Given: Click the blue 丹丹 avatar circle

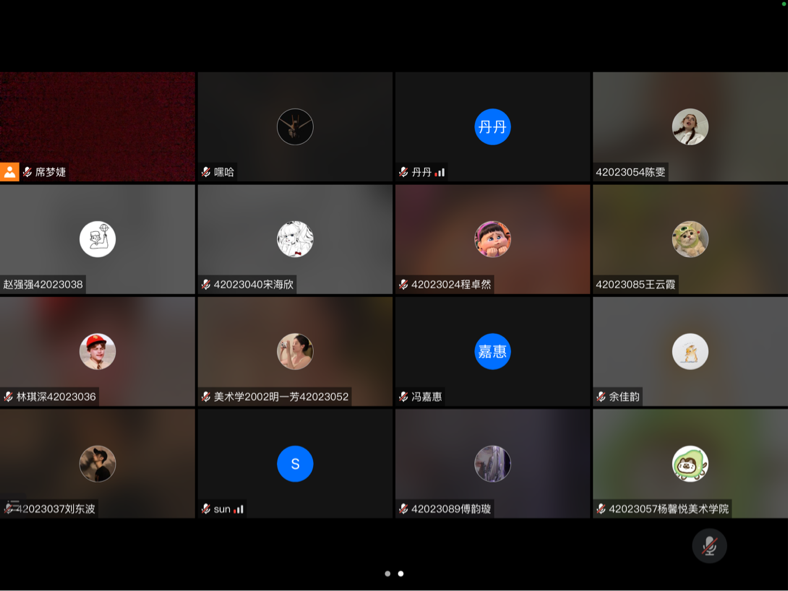Looking at the screenshot, I should pyautogui.click(x=492, y=127).
